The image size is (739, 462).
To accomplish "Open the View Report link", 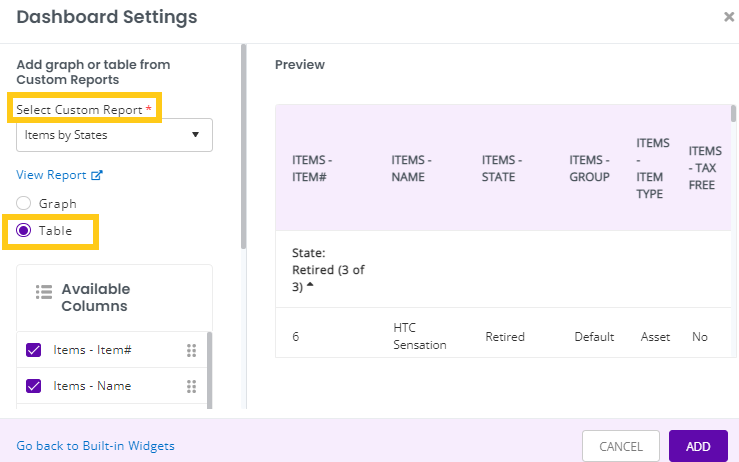I will [x=51, y=175].
